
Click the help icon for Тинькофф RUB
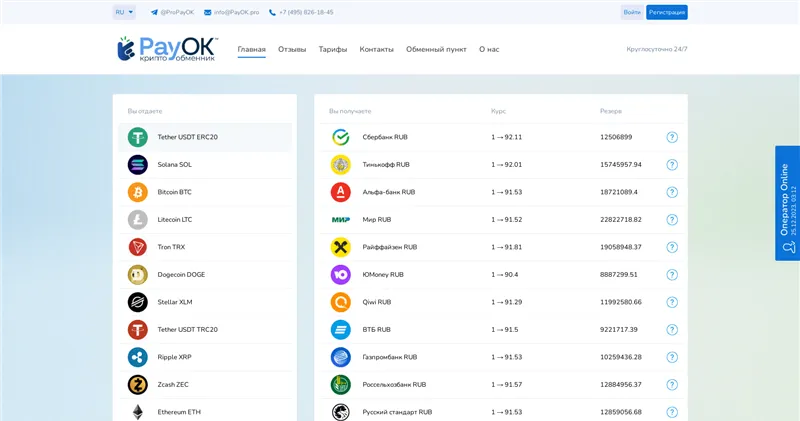pos(672,165)
